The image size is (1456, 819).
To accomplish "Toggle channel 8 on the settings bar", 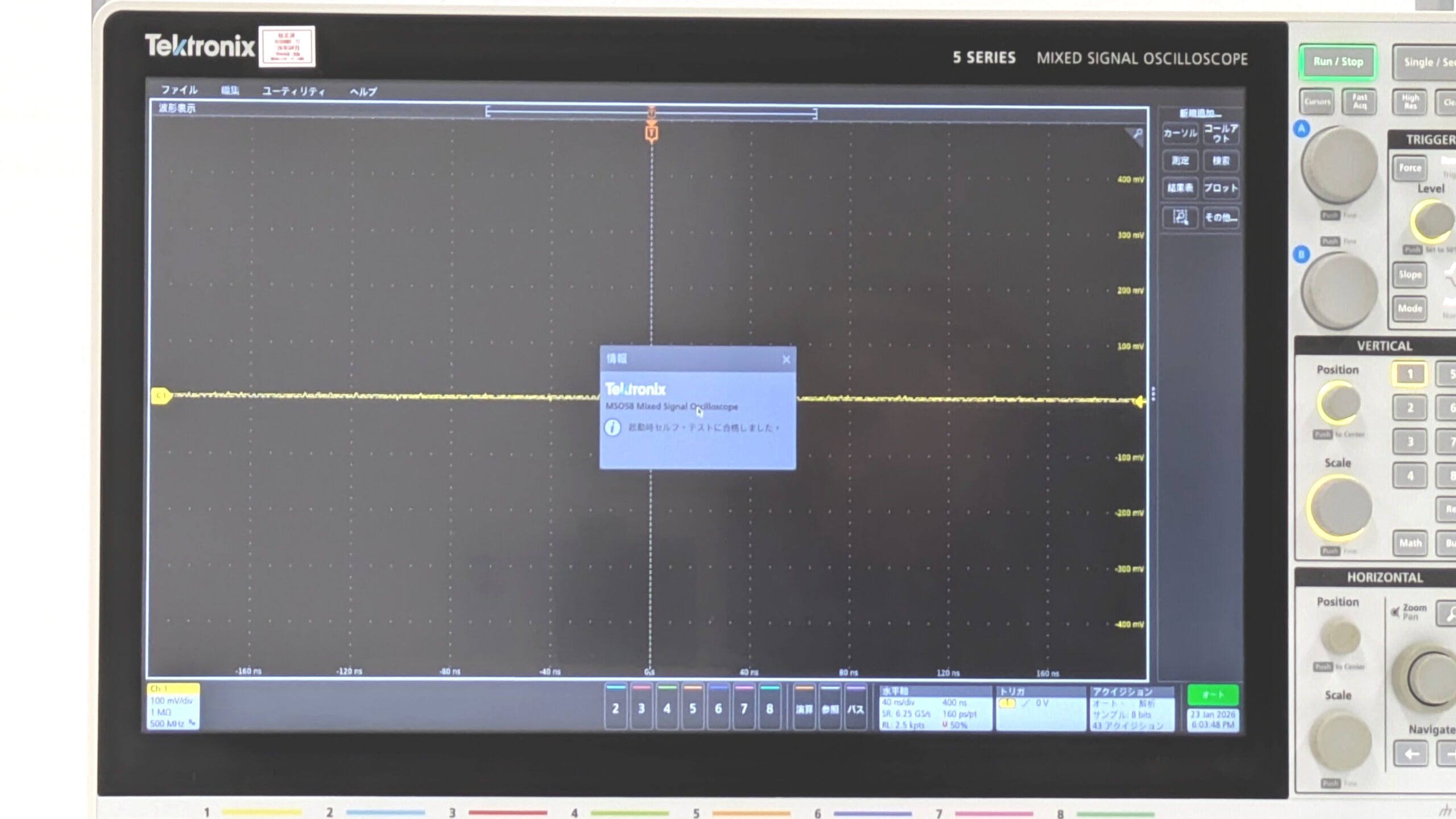I will pos(770,708).
